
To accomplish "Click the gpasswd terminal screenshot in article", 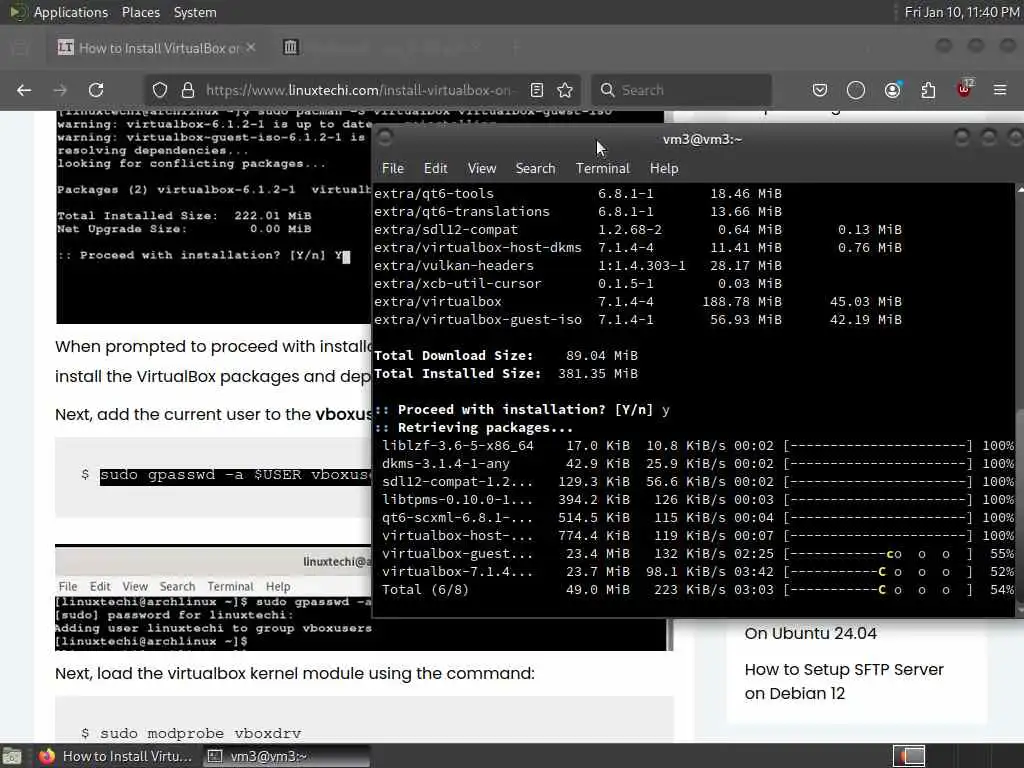I will (x=214, y=598).
